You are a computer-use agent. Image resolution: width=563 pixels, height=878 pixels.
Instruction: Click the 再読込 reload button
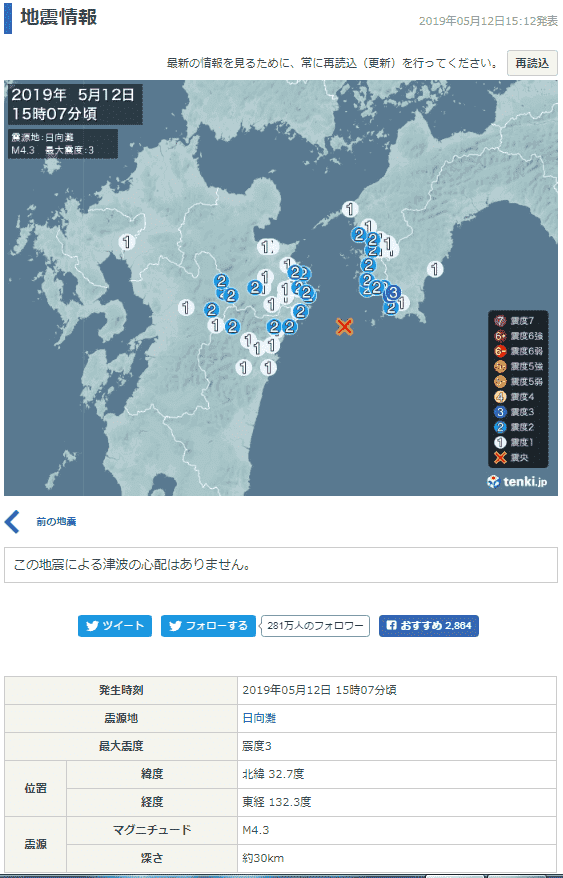pyautogui.click(x=532, y=63)
